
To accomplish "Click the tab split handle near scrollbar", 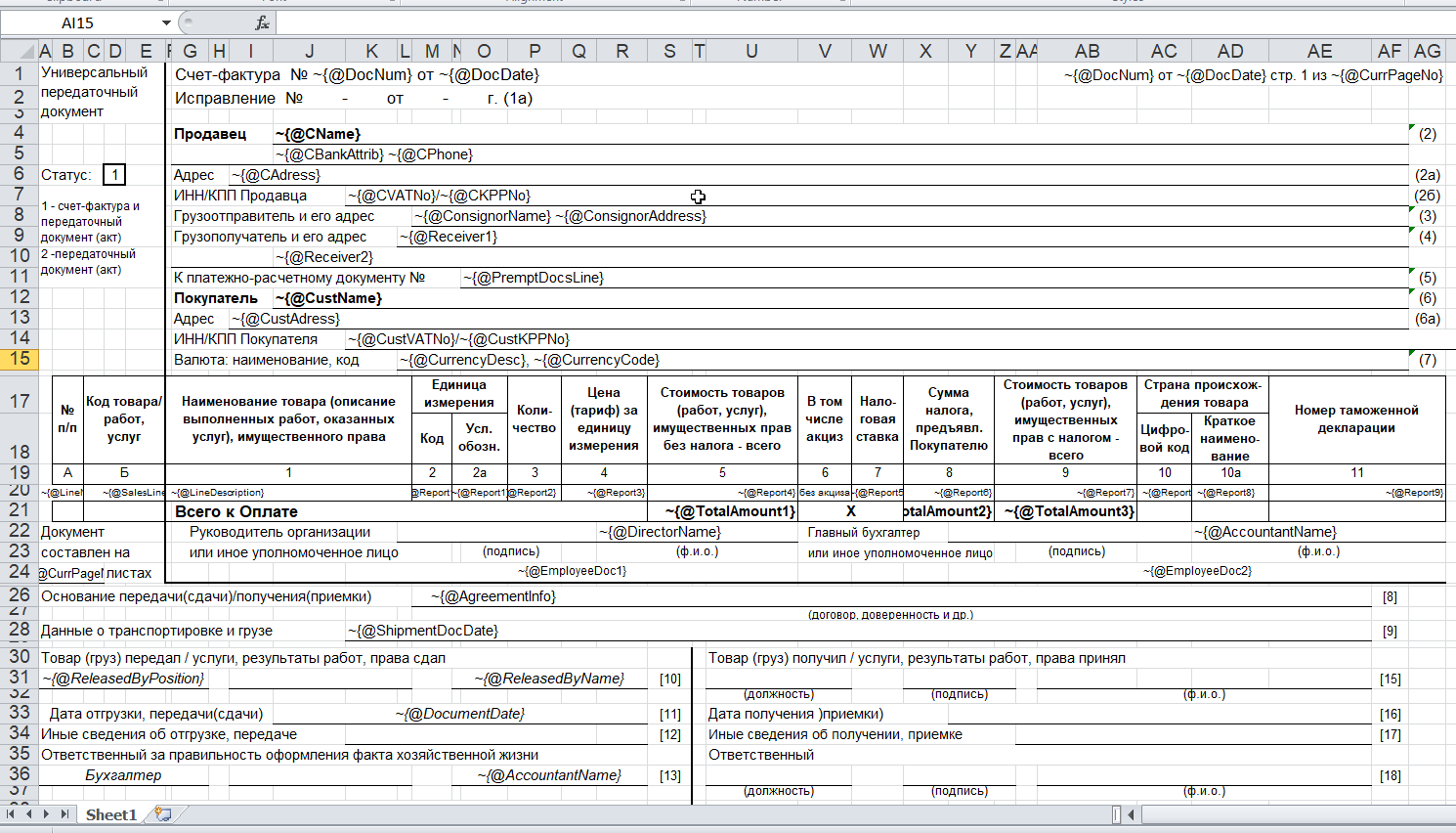I will 1116,813.
